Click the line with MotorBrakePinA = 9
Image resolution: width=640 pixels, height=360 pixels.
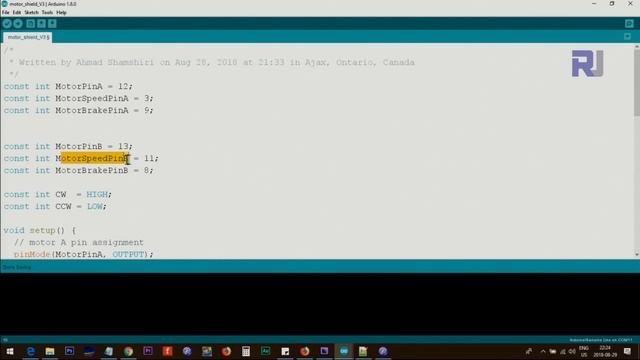pyautogui.click(x=78, y=111)
